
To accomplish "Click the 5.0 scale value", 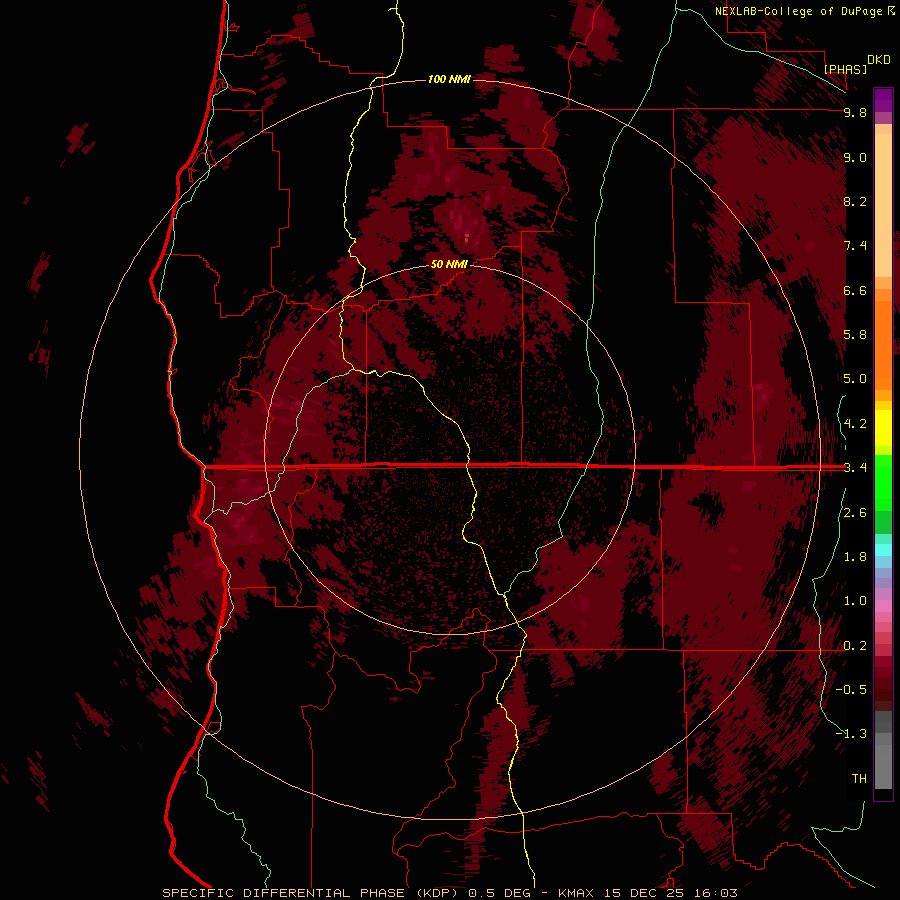I will tap(855, 379).
